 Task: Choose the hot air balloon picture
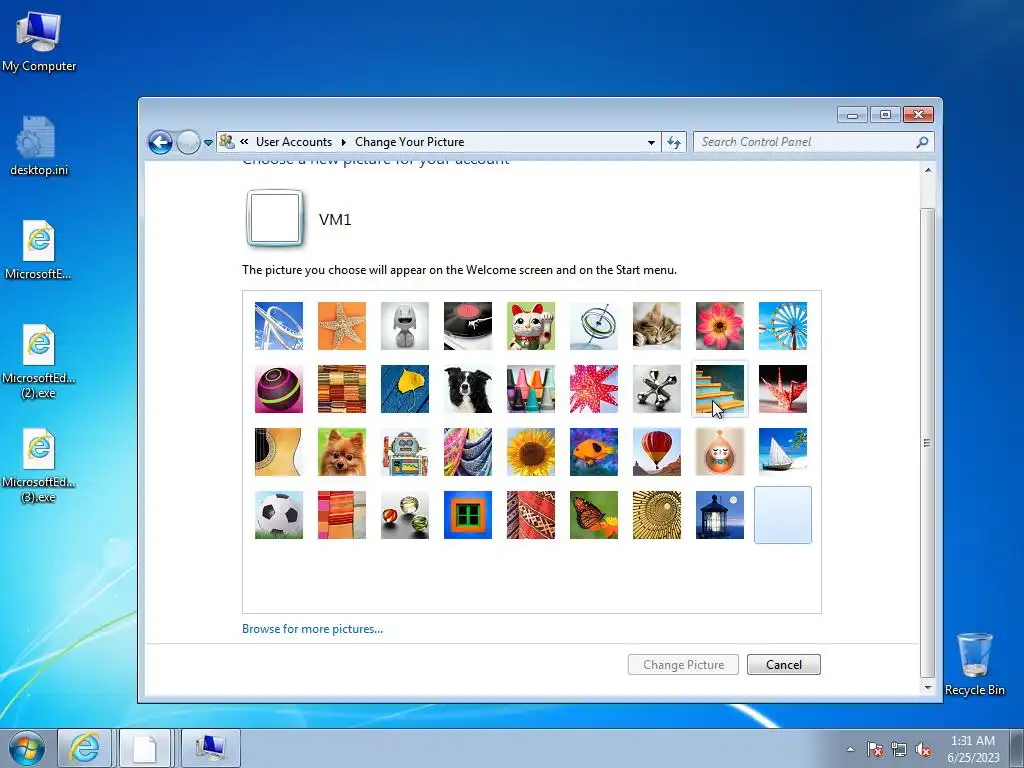657,452
